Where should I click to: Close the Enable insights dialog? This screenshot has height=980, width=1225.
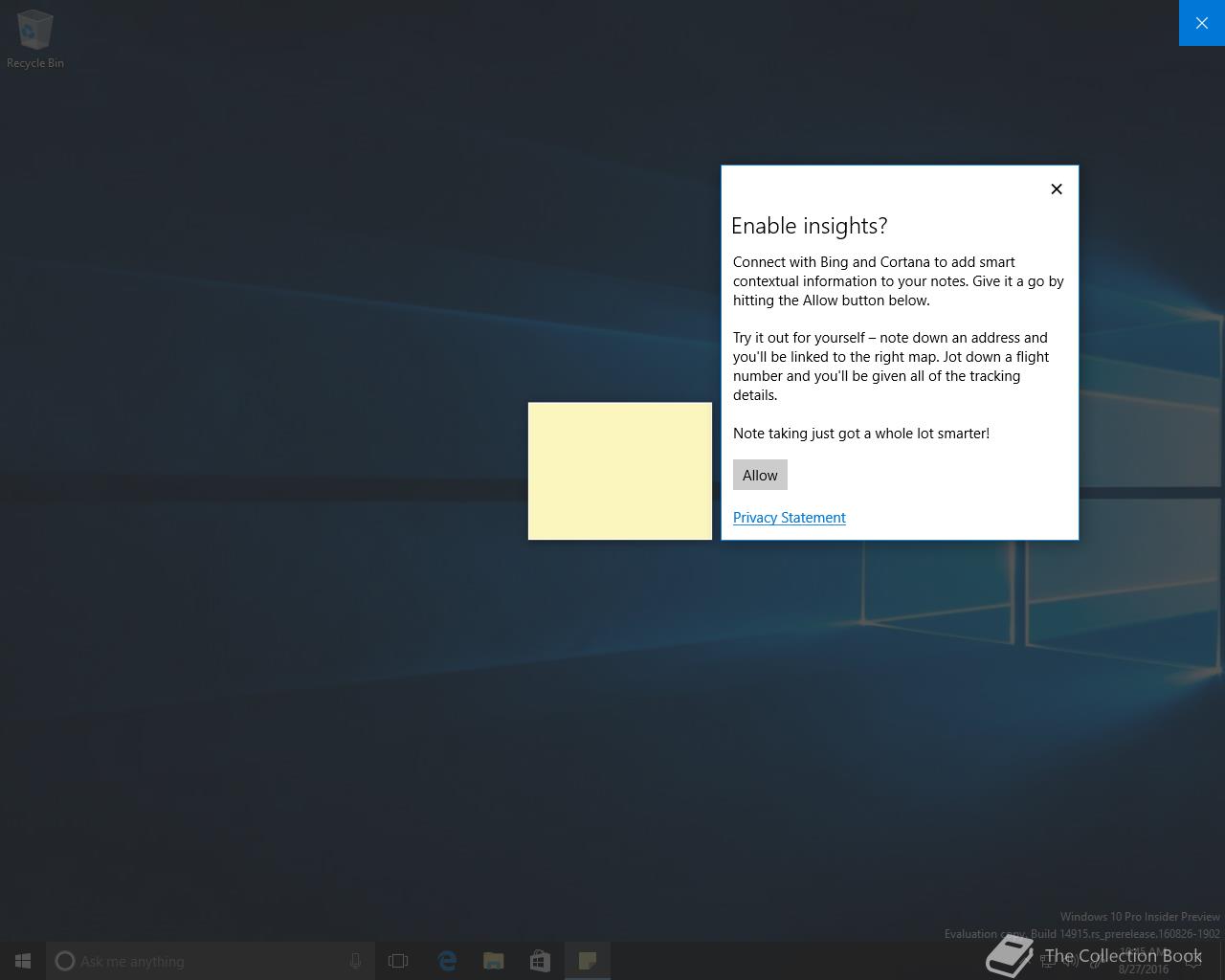[1057, 189]
